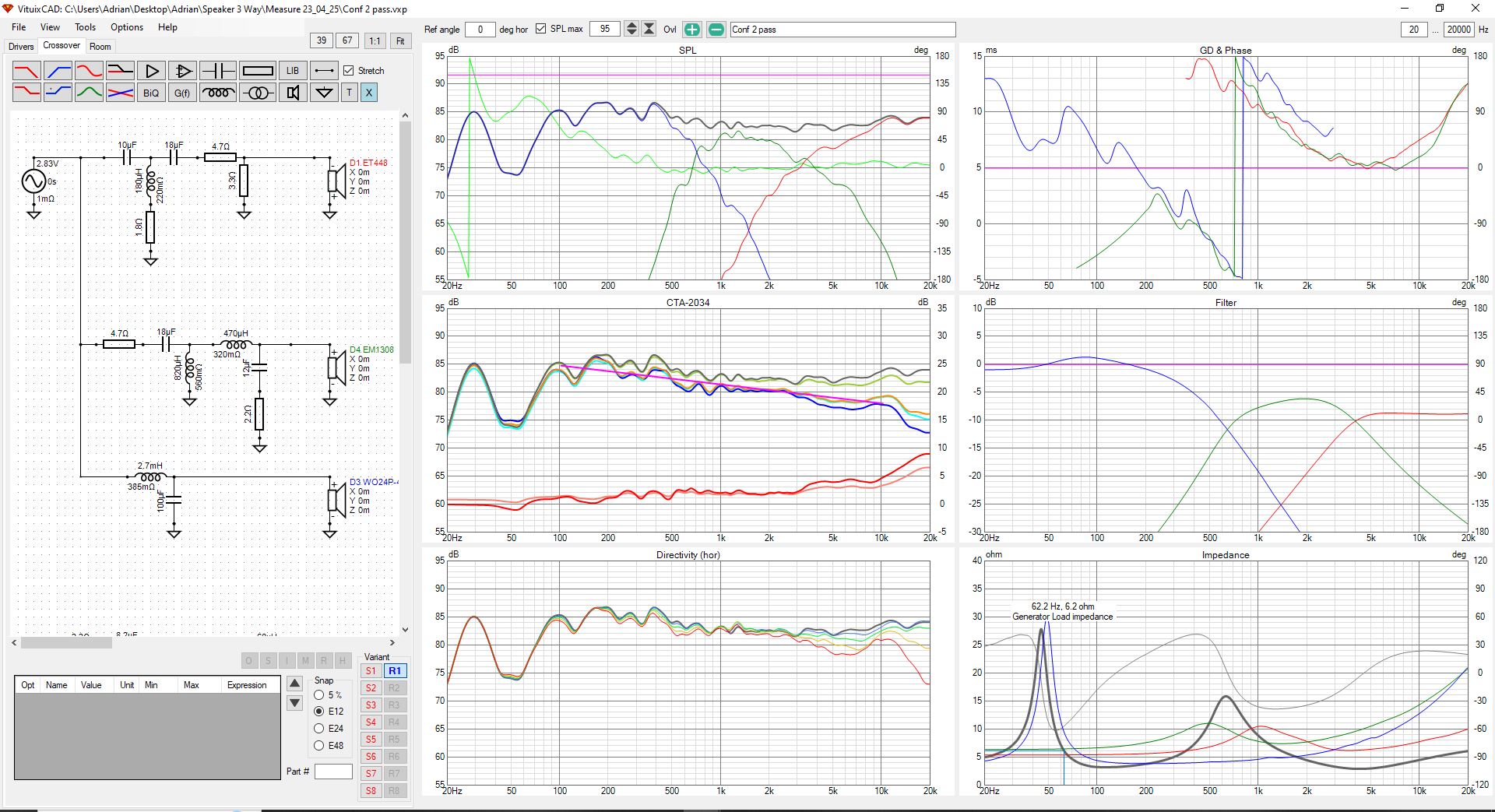Activate variant S8 button
This screenshot has height=812, width=1495.
point(371,791)
